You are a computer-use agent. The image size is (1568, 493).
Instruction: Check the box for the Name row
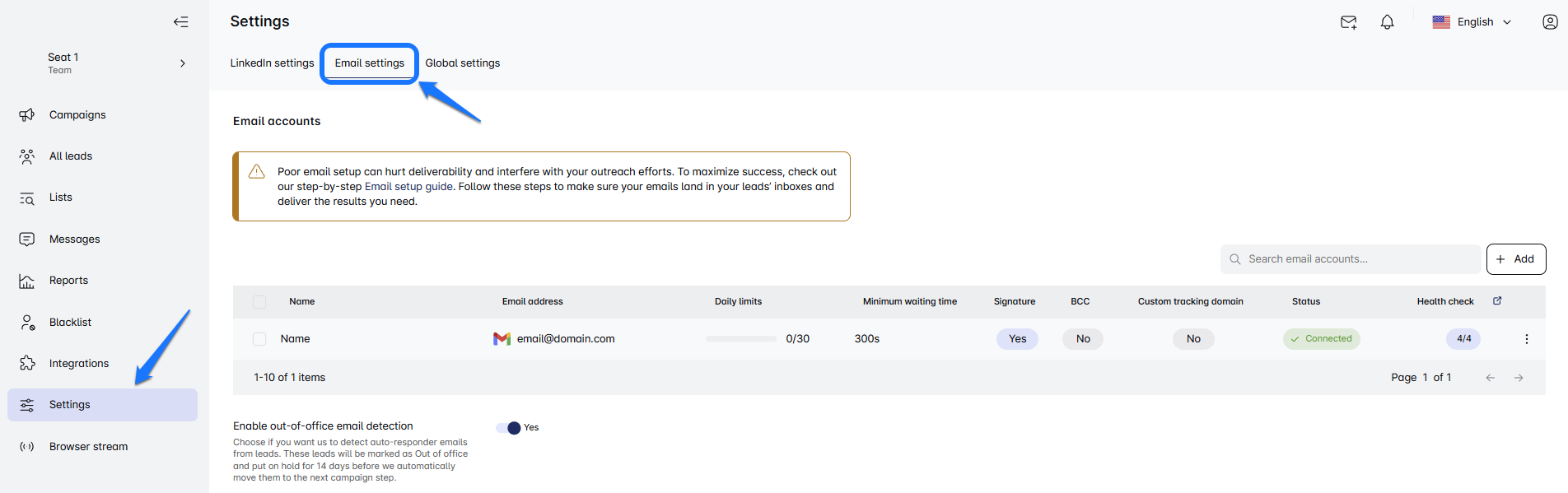pos(259,339)
